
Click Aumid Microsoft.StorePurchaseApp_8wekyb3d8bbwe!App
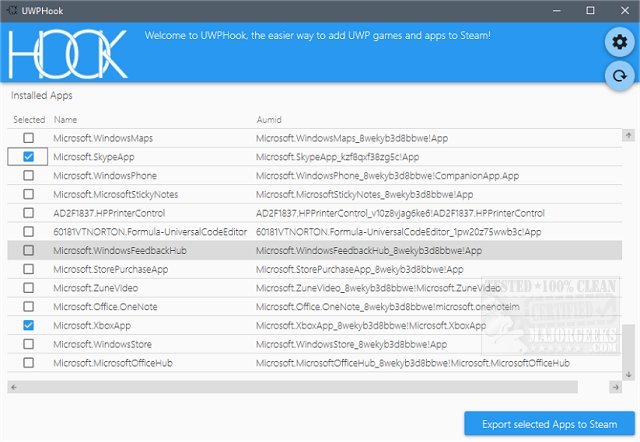[360, 269]
